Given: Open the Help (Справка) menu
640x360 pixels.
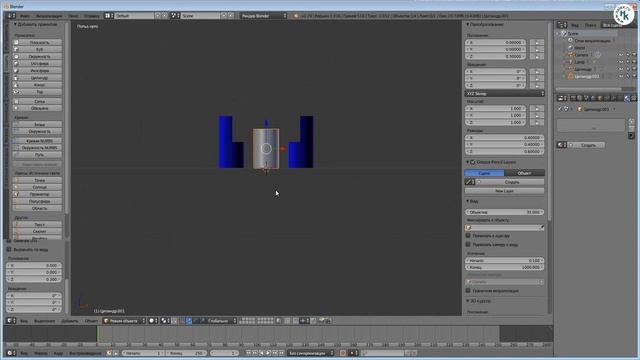Looking at the screenshot, I should (91, 16).
